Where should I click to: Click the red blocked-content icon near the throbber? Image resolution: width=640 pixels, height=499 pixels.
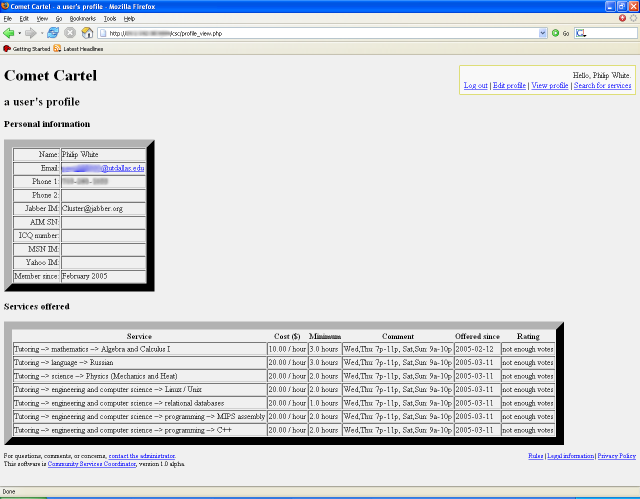(622, 18)
